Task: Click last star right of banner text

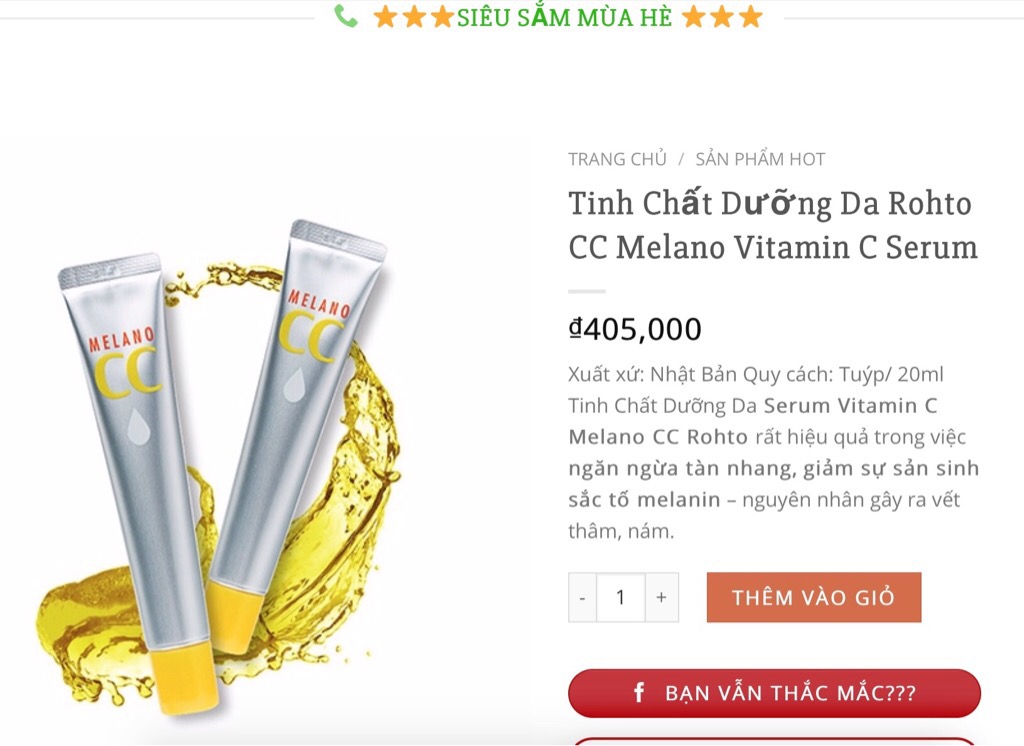Action: (751, 16)
